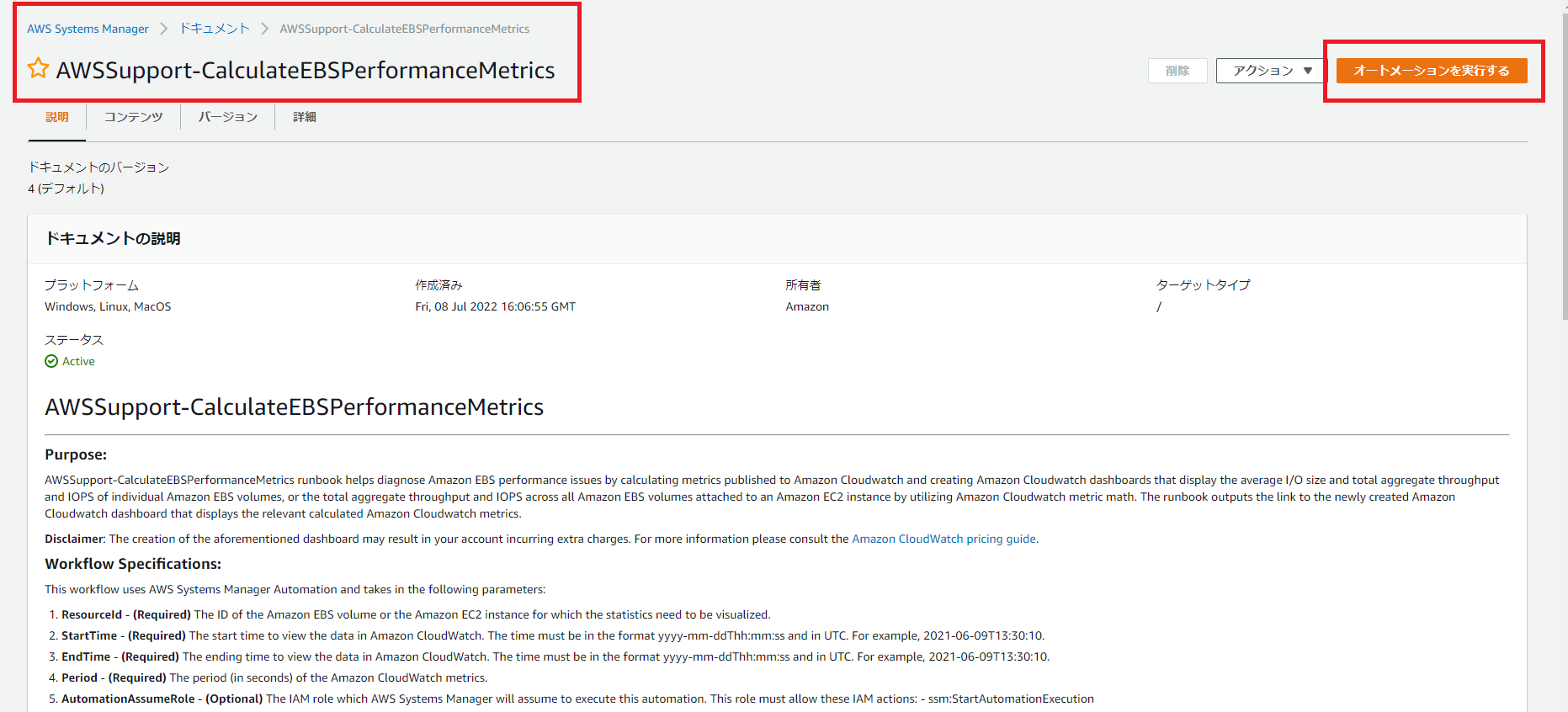Click the Active status check icon
The image size is (1568, 712).
pyautogui.click(x=51, y=361)
